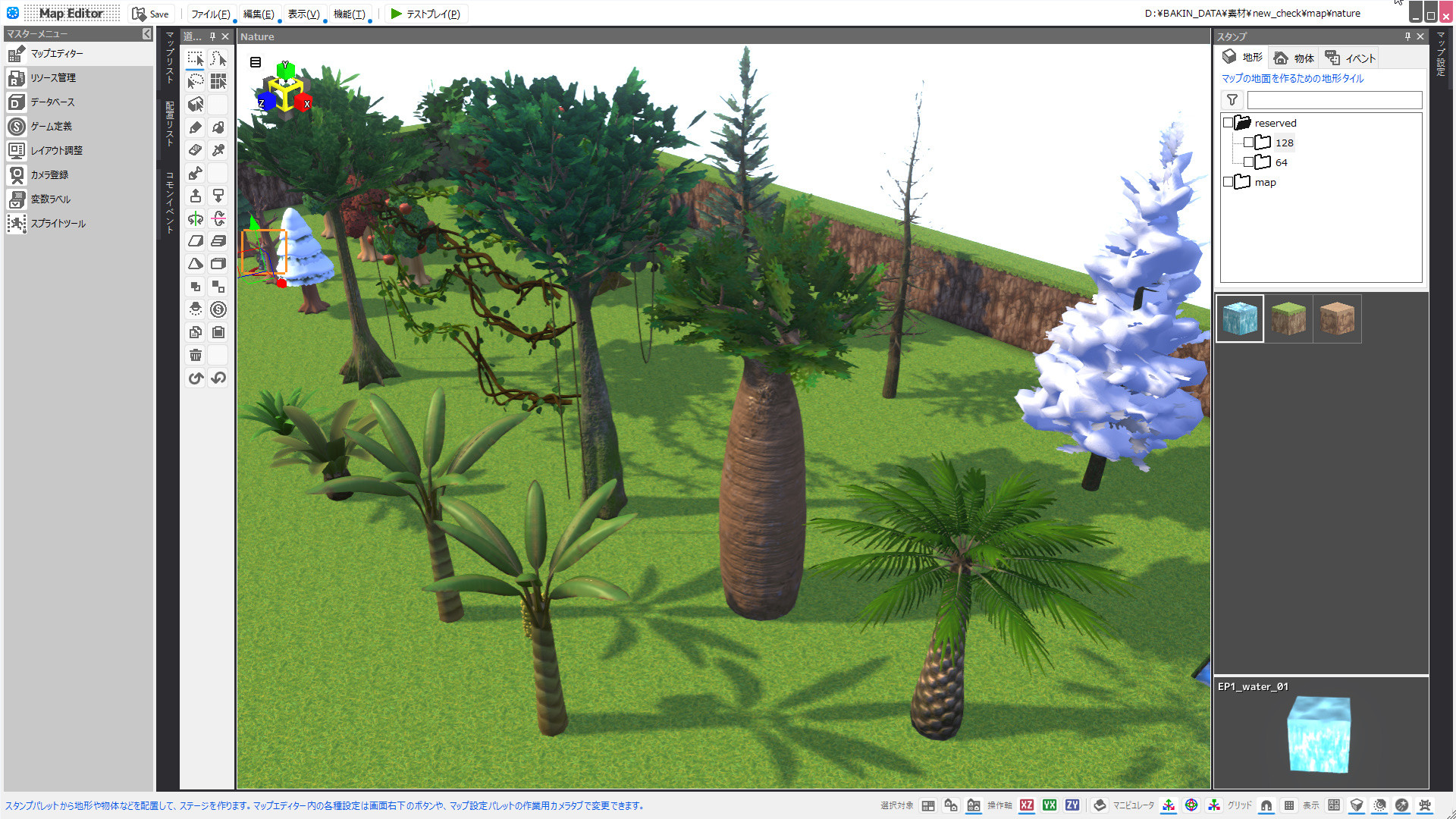This screenshot has width=1456, height=819.
Task: Open the 機能(T) menu
Action: click(x=348, y=13)
